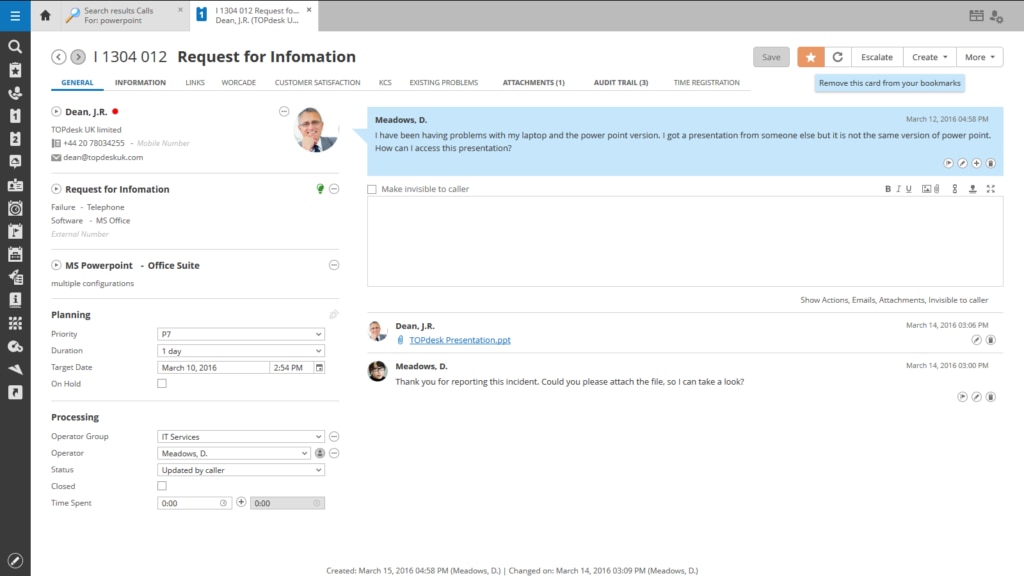Viewport: 1024px width, 576px height.
Task: Click the Target Date field
Action: click(x=213, y=368)
